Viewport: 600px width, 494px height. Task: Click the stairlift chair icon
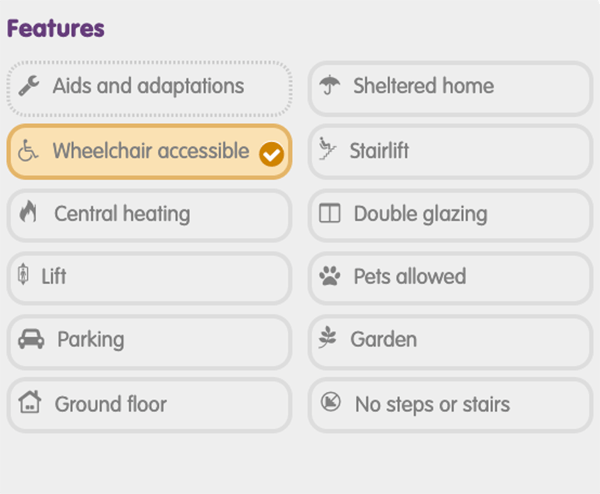coord(328,148)
